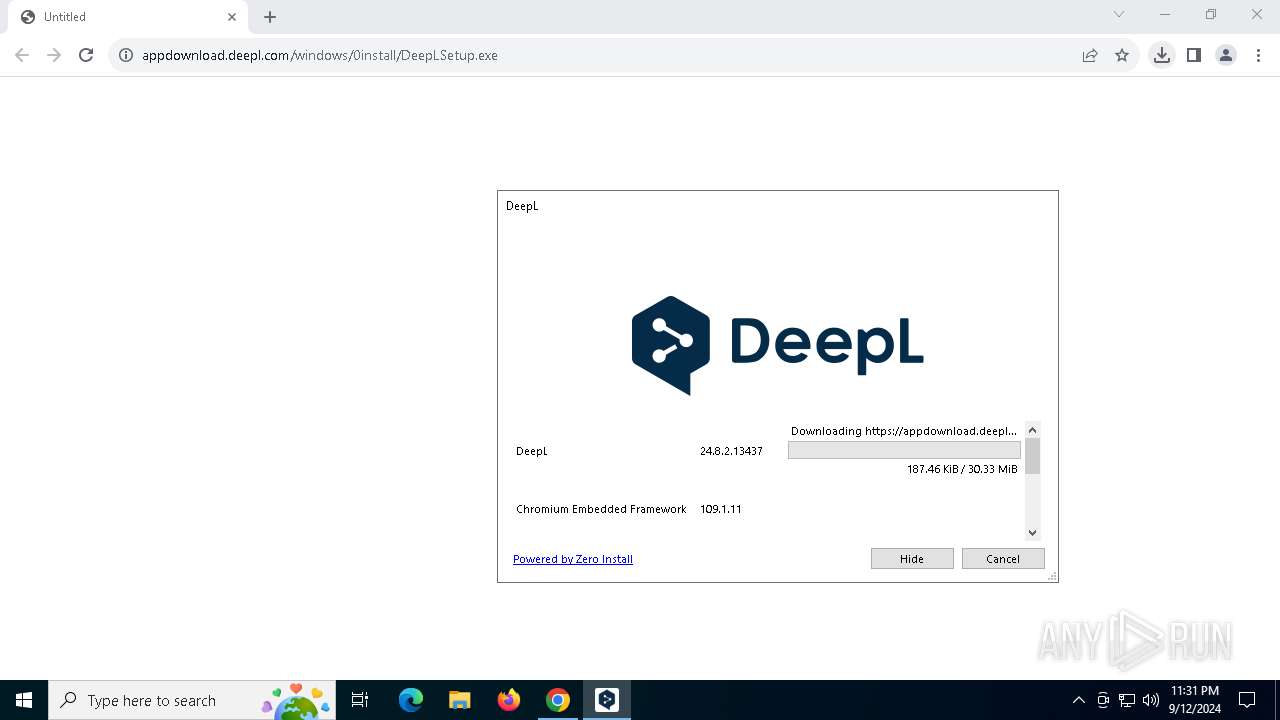Click the meet now tray icon
This screenshot has height=720, width=1280.
click(x=1103, y=700)
